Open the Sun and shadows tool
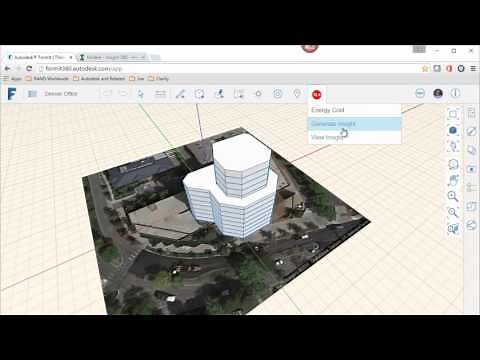This screenshot has height=360, width=480. (258, 94)
